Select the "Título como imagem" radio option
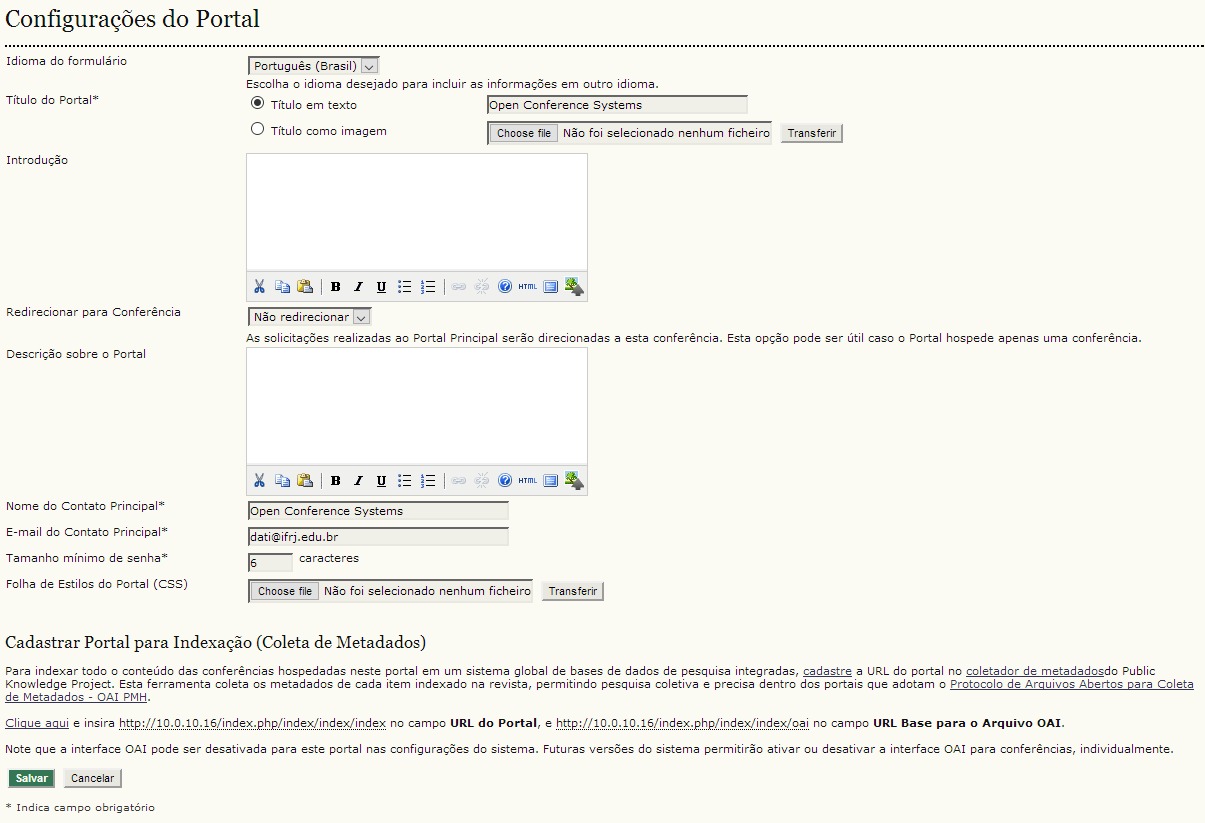The height and width of the screenshot is (823, 1205). (257, 129)
